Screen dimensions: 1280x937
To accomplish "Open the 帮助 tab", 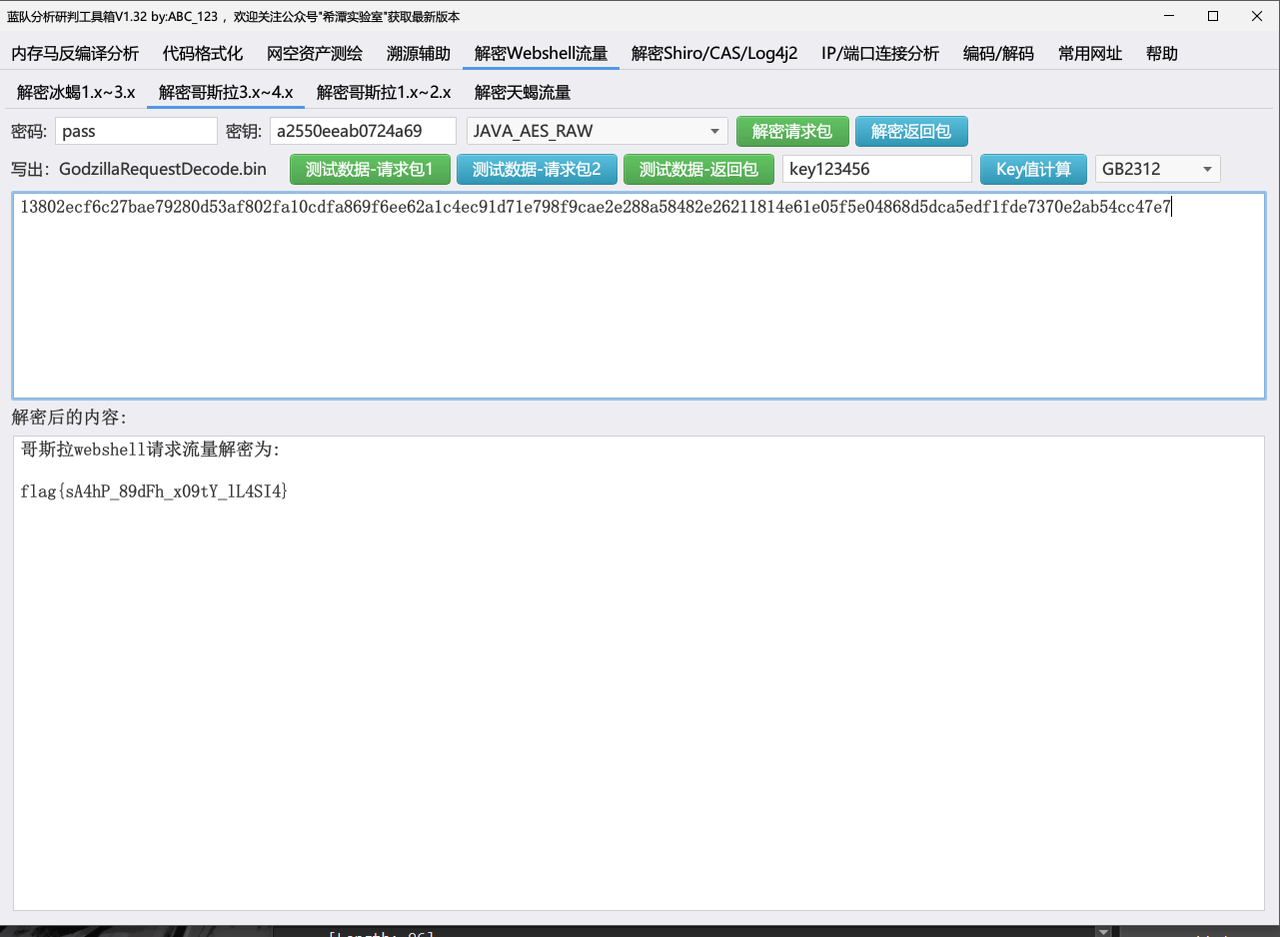I will (1162, 54).
